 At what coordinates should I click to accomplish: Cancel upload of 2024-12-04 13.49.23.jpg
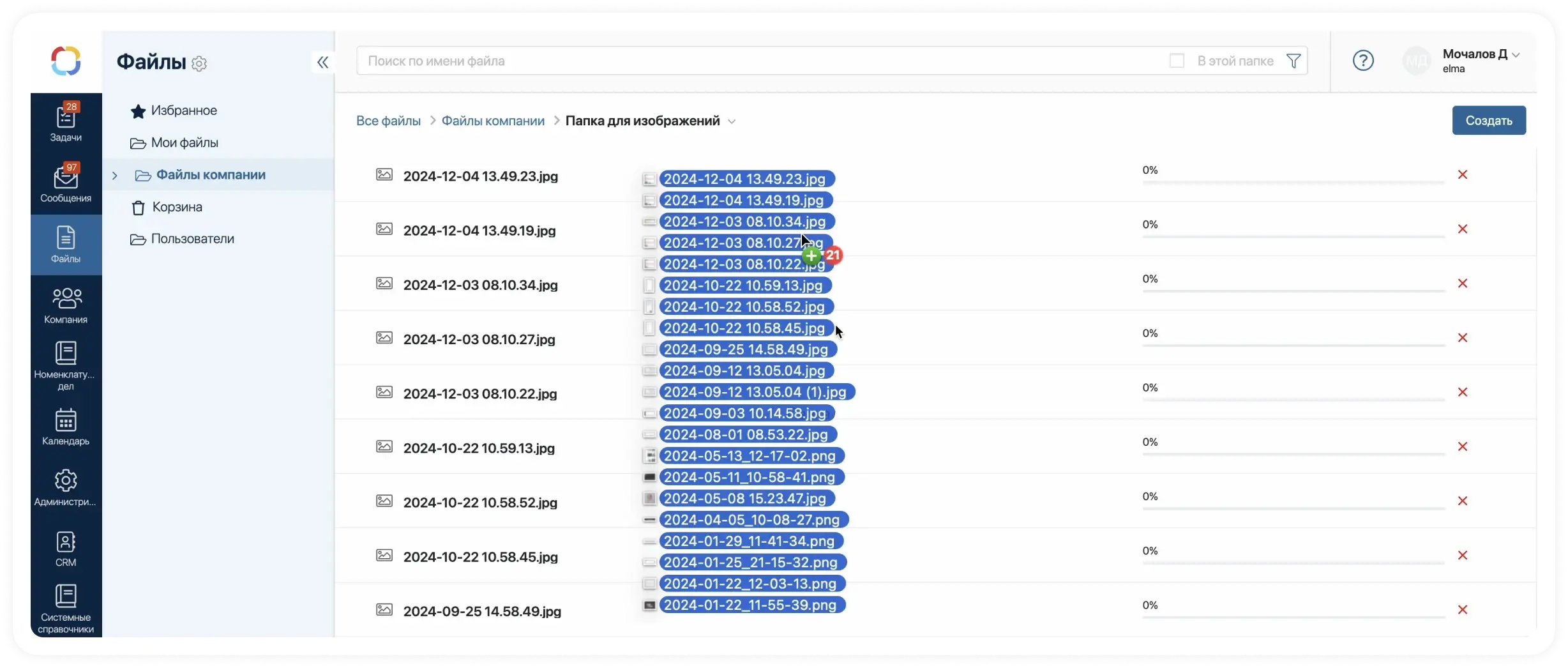click(x=1462, y=175)
